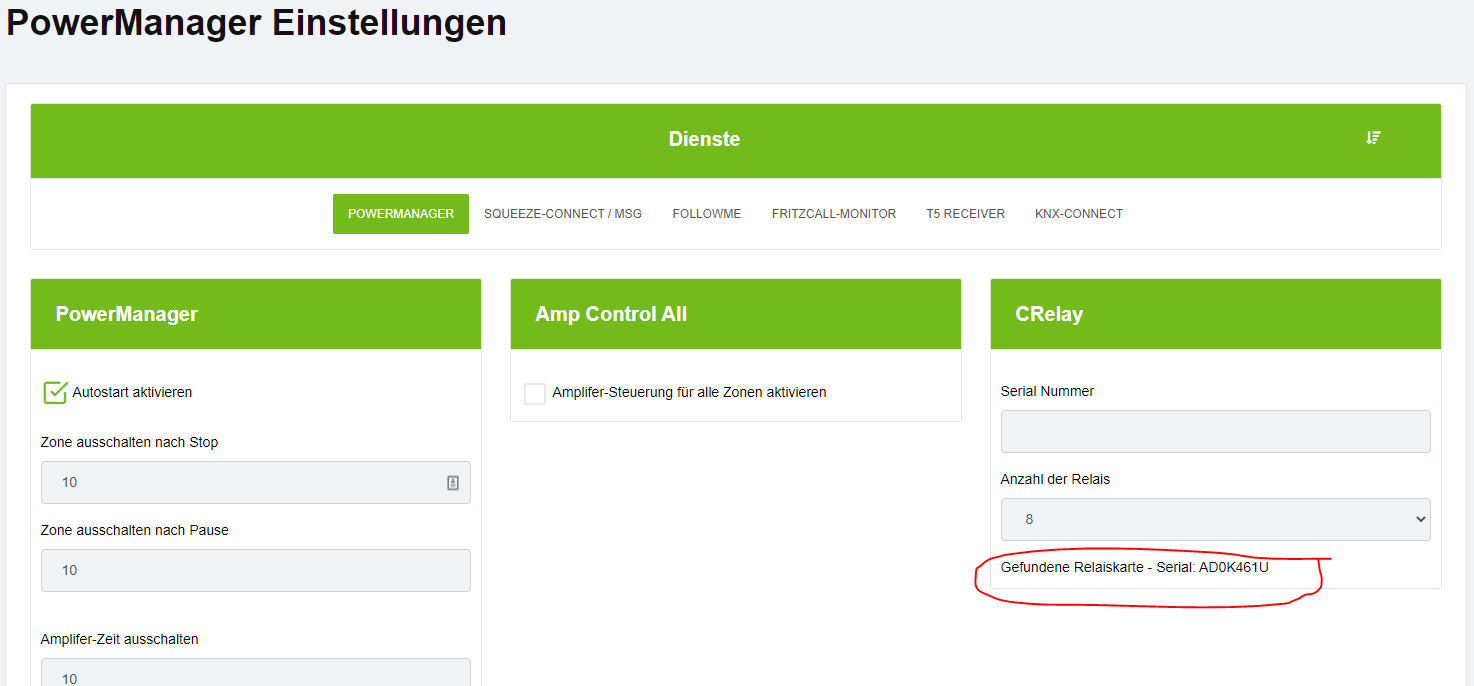Click the PowerManager panel header
Image resolution: width=1474 pixels, height=686 pixels.
(256, 314)
